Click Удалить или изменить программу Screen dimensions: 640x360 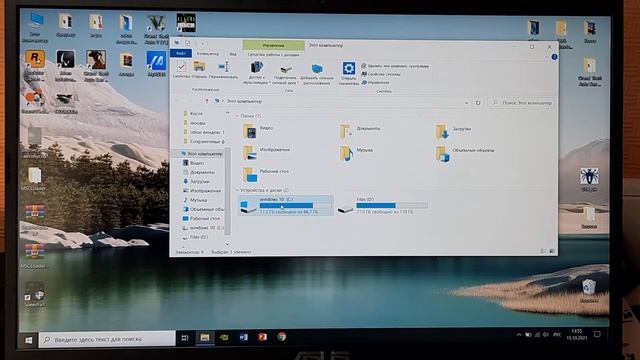pos(395,66)
